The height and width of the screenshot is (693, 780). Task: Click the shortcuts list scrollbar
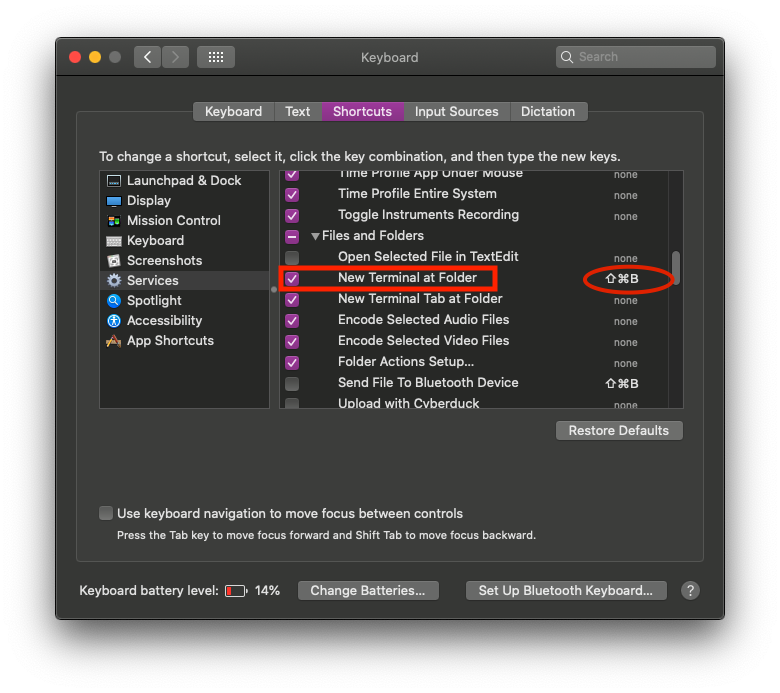[x=676, y=268]
